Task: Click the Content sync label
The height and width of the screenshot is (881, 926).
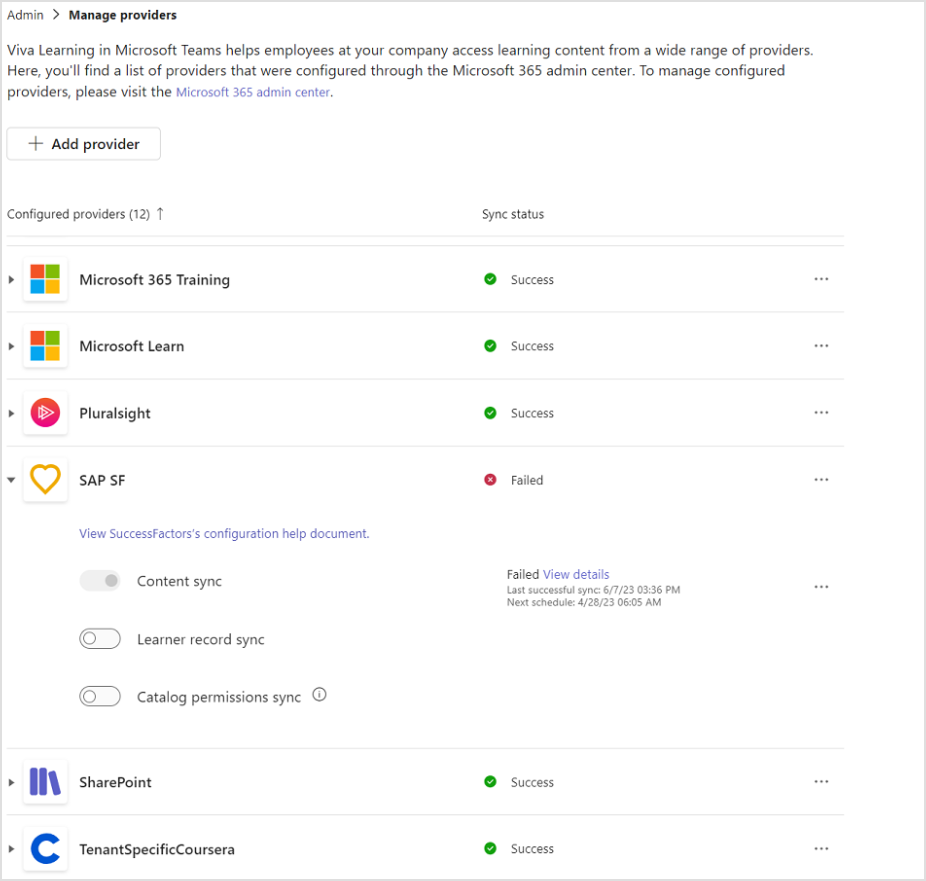Action: (x=180, y=582)
